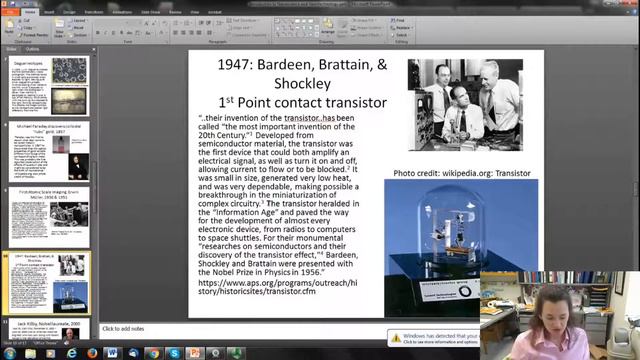Align text left
Viewport: 640px width, 360px height.
176,33
